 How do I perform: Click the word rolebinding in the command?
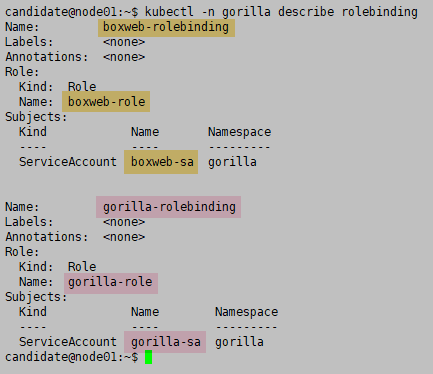[379, 12]
